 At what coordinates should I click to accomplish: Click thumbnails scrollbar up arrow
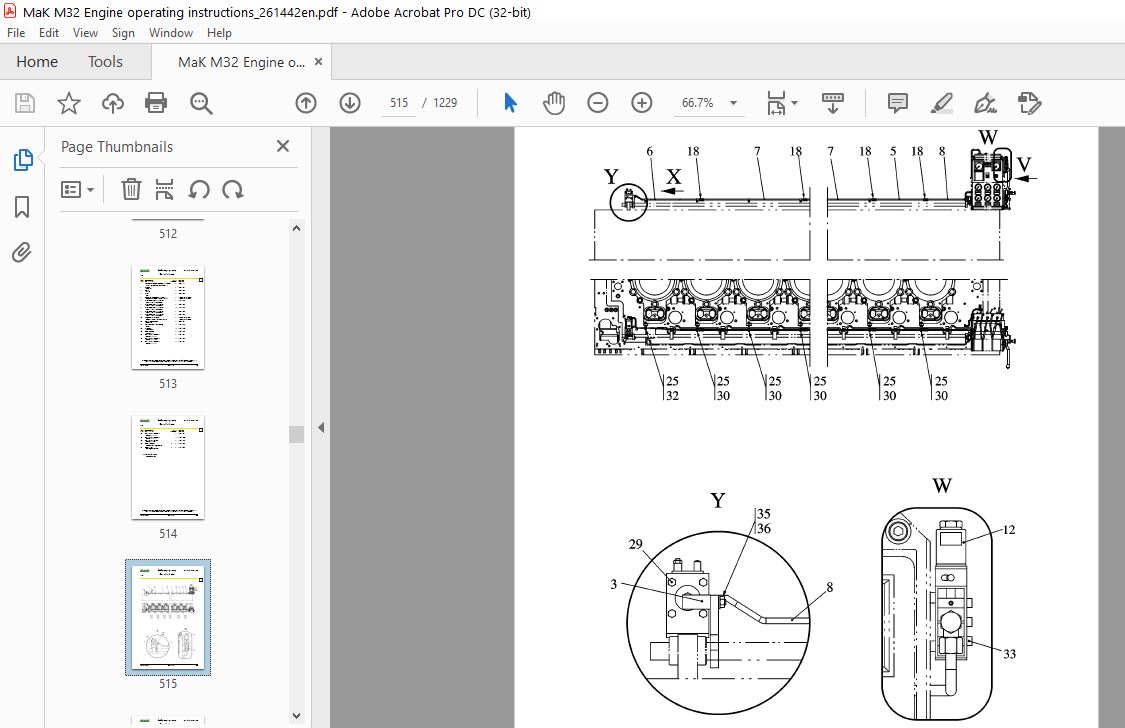coord(296,228)
